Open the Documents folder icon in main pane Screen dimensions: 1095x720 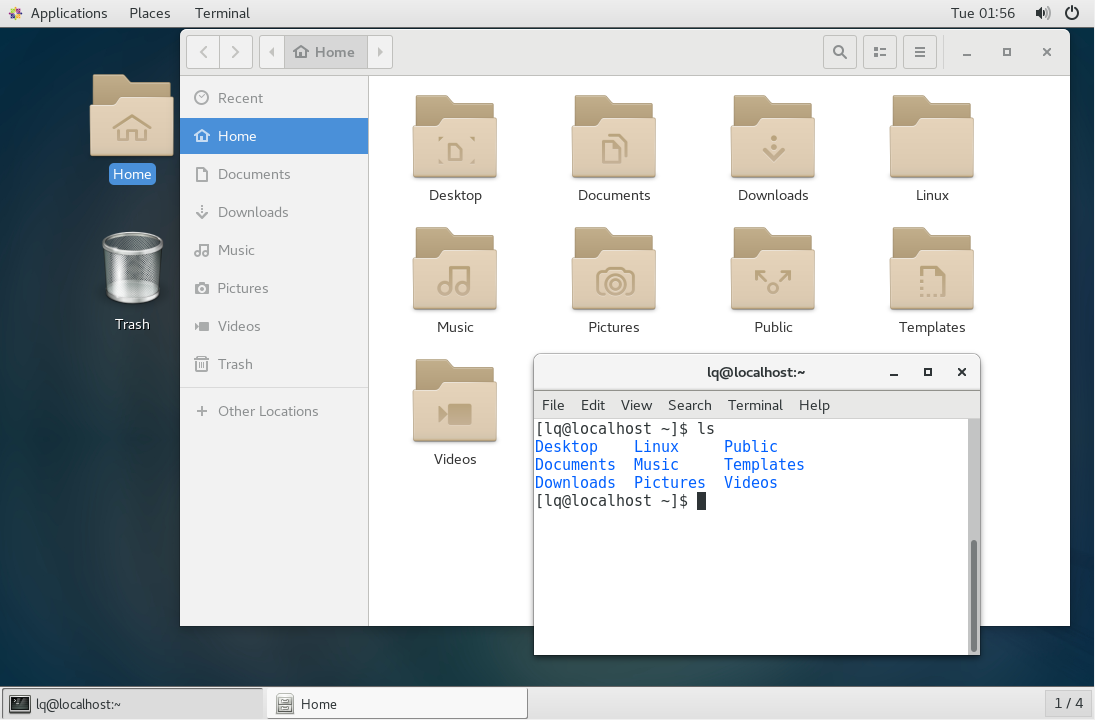(614, 137)
